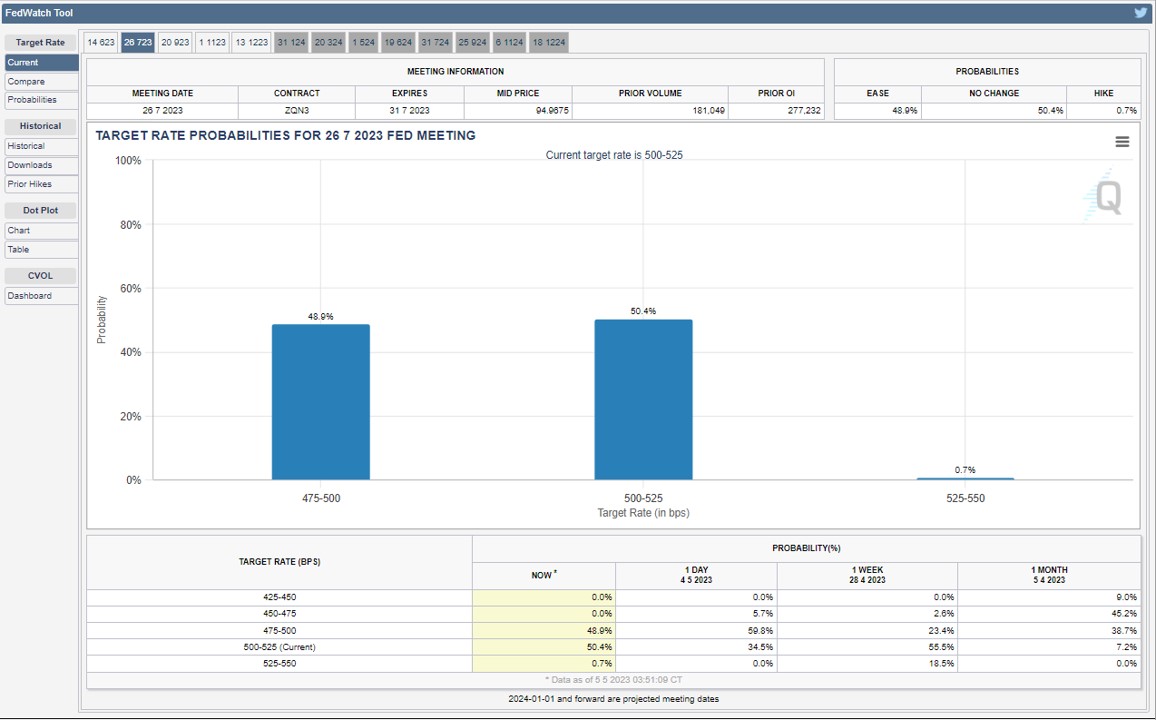Click the 500-525 probability bar
Image resolution: width=1156 pixels, height=720 pixels.
pos(644,399)
